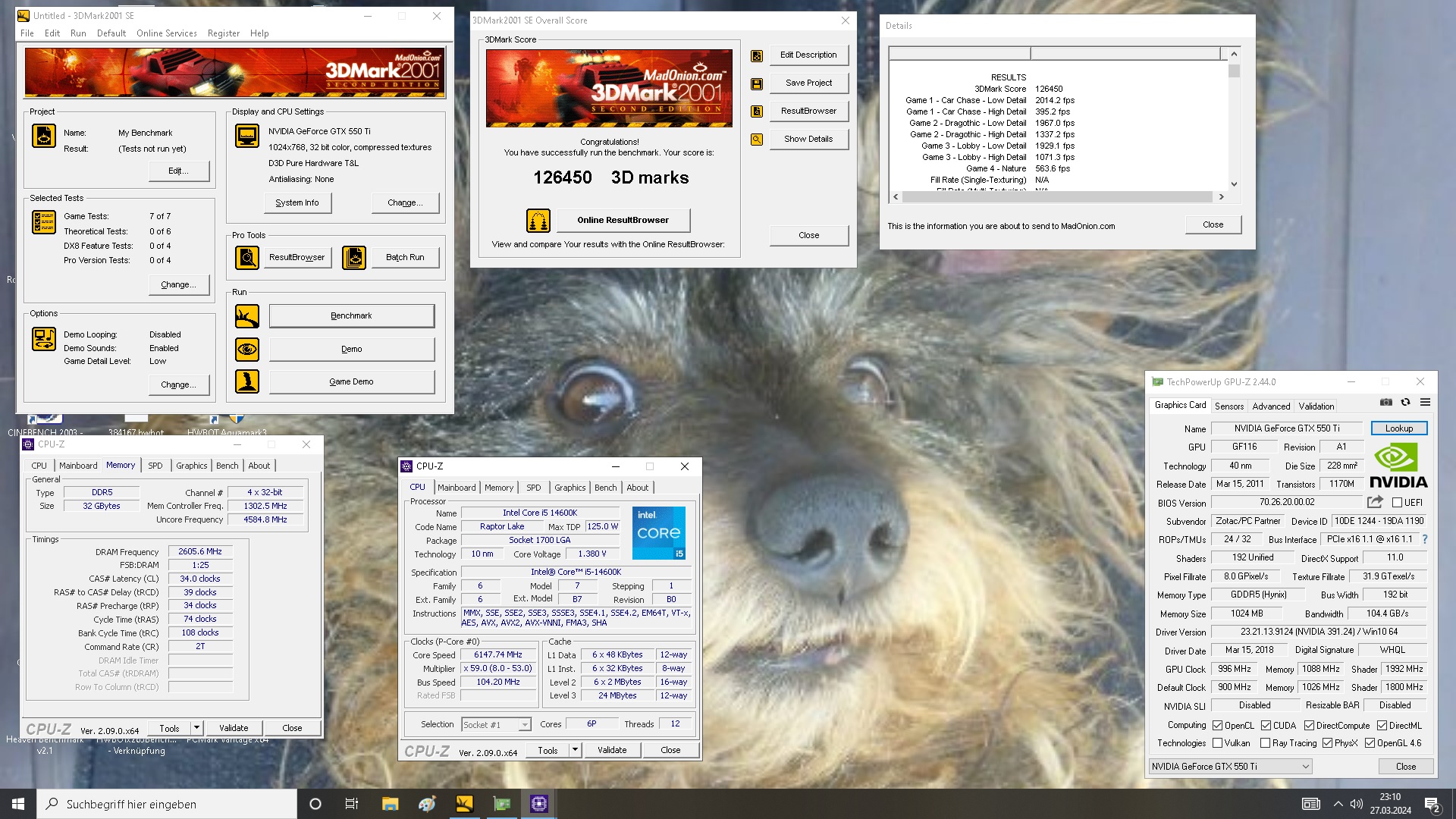Click the Save Project floppy icon
Screen dimensions: 1456x819
coord(757,84)
